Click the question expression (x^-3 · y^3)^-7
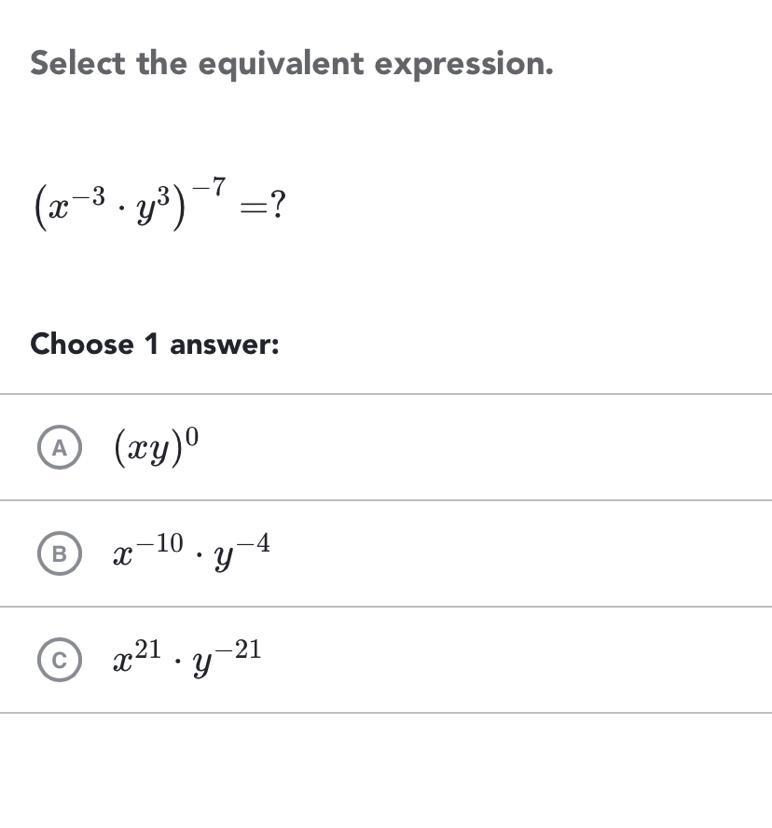This screenshot has width=772, height=828. [x=130, y=203]
